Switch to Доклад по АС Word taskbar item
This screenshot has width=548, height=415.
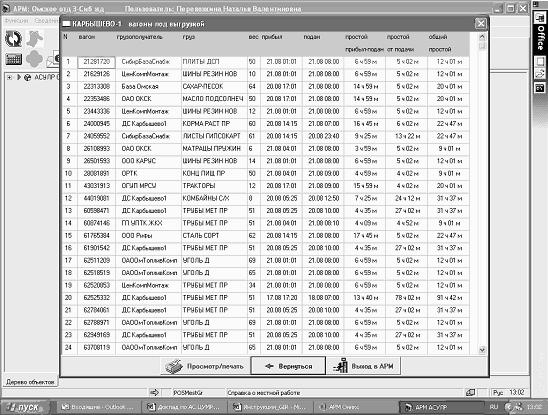coord(183,407)
